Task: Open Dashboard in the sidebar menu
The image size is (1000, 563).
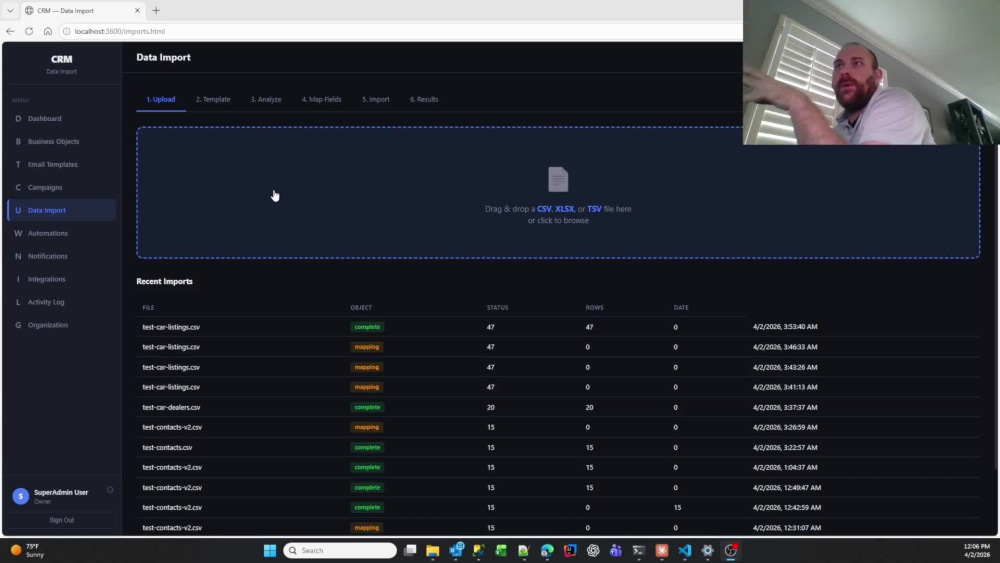Action: point(61,119)
